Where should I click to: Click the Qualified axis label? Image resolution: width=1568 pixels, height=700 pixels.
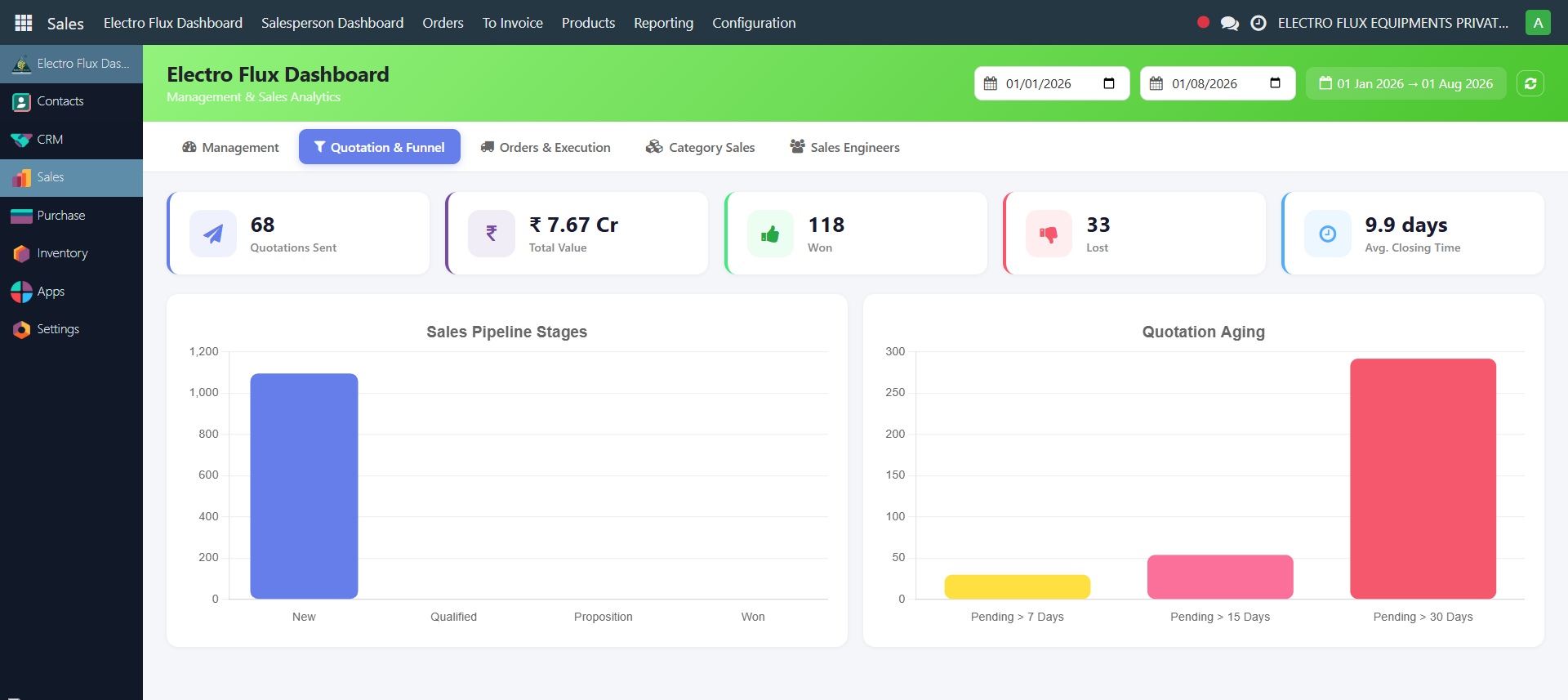[x=453, y=617]
